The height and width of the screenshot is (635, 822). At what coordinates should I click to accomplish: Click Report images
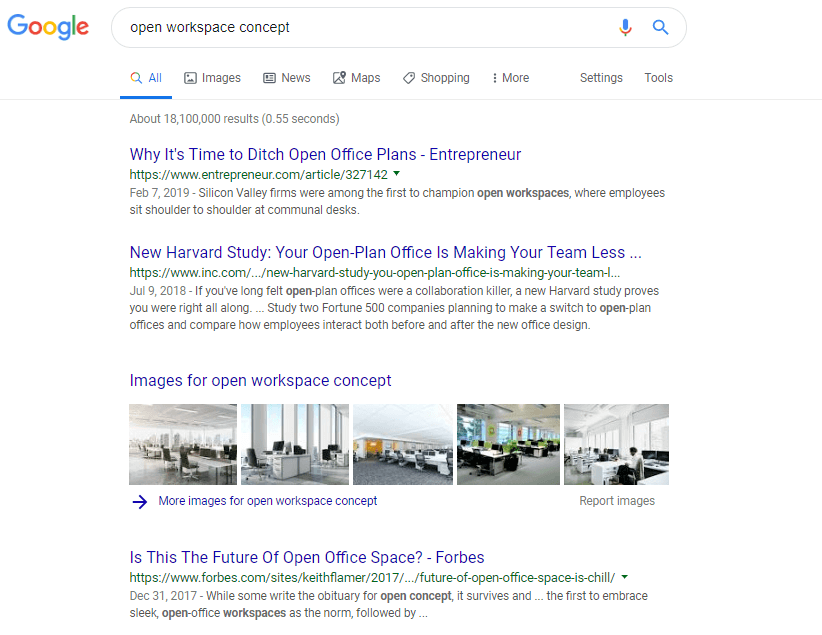[617, 501]
